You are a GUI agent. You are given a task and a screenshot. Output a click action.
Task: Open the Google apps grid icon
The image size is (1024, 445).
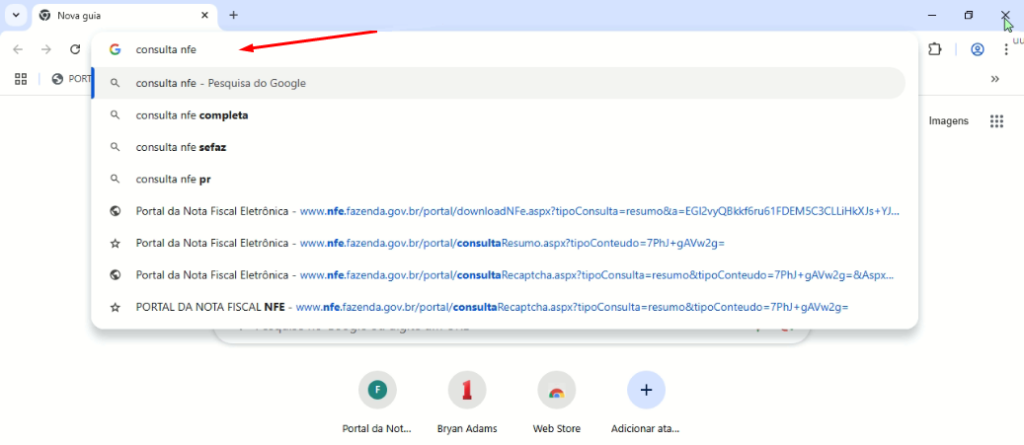click(x=996, y=121)
